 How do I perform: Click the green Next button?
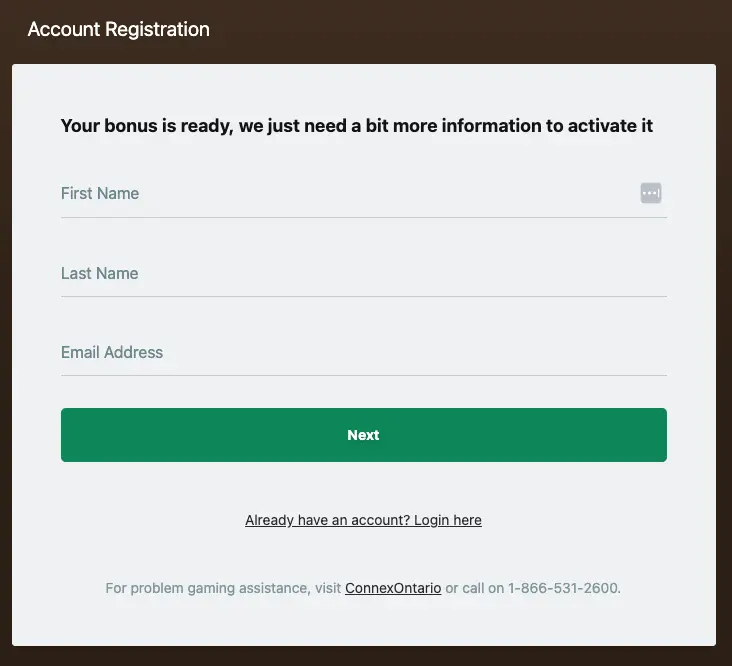pyautogui.click(x=364, y=435)
